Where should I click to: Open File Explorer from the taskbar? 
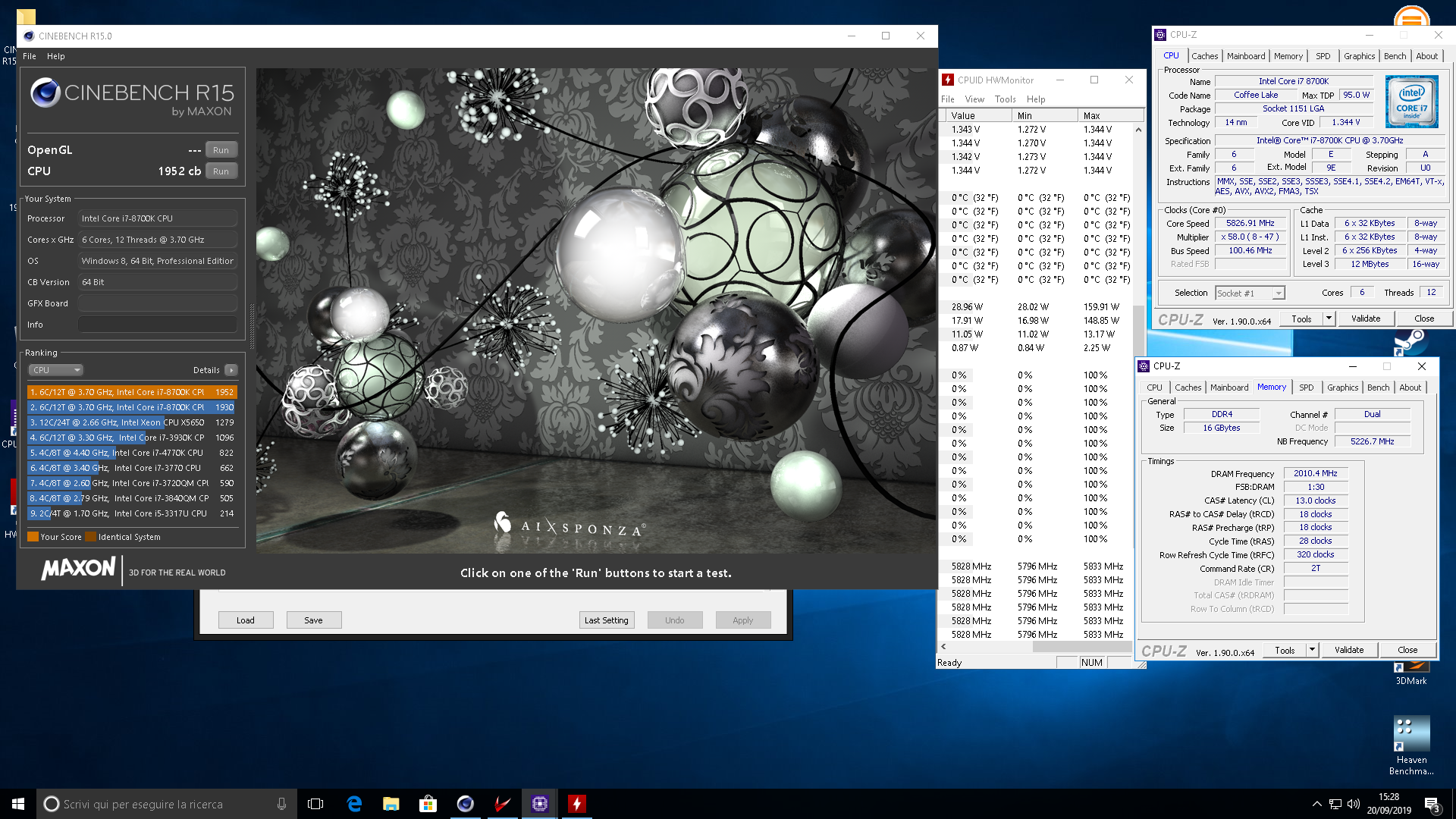[391, 804]
